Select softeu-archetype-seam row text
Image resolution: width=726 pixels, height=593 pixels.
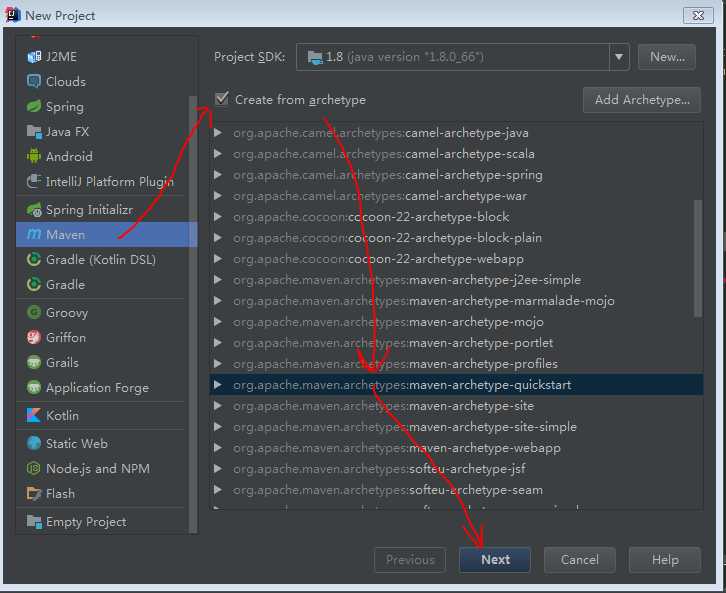(388, 490)
